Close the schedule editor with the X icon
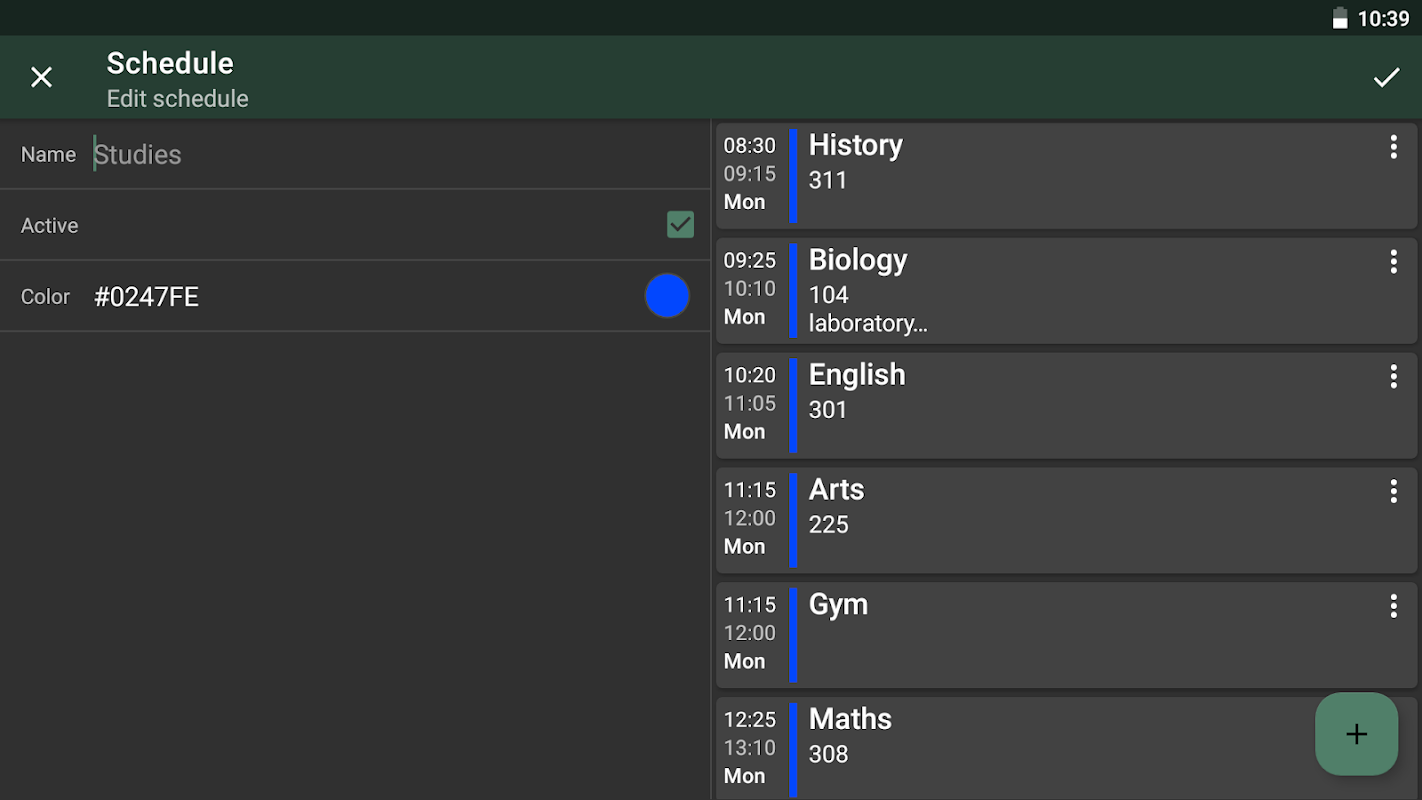 (x=41, y=77)
